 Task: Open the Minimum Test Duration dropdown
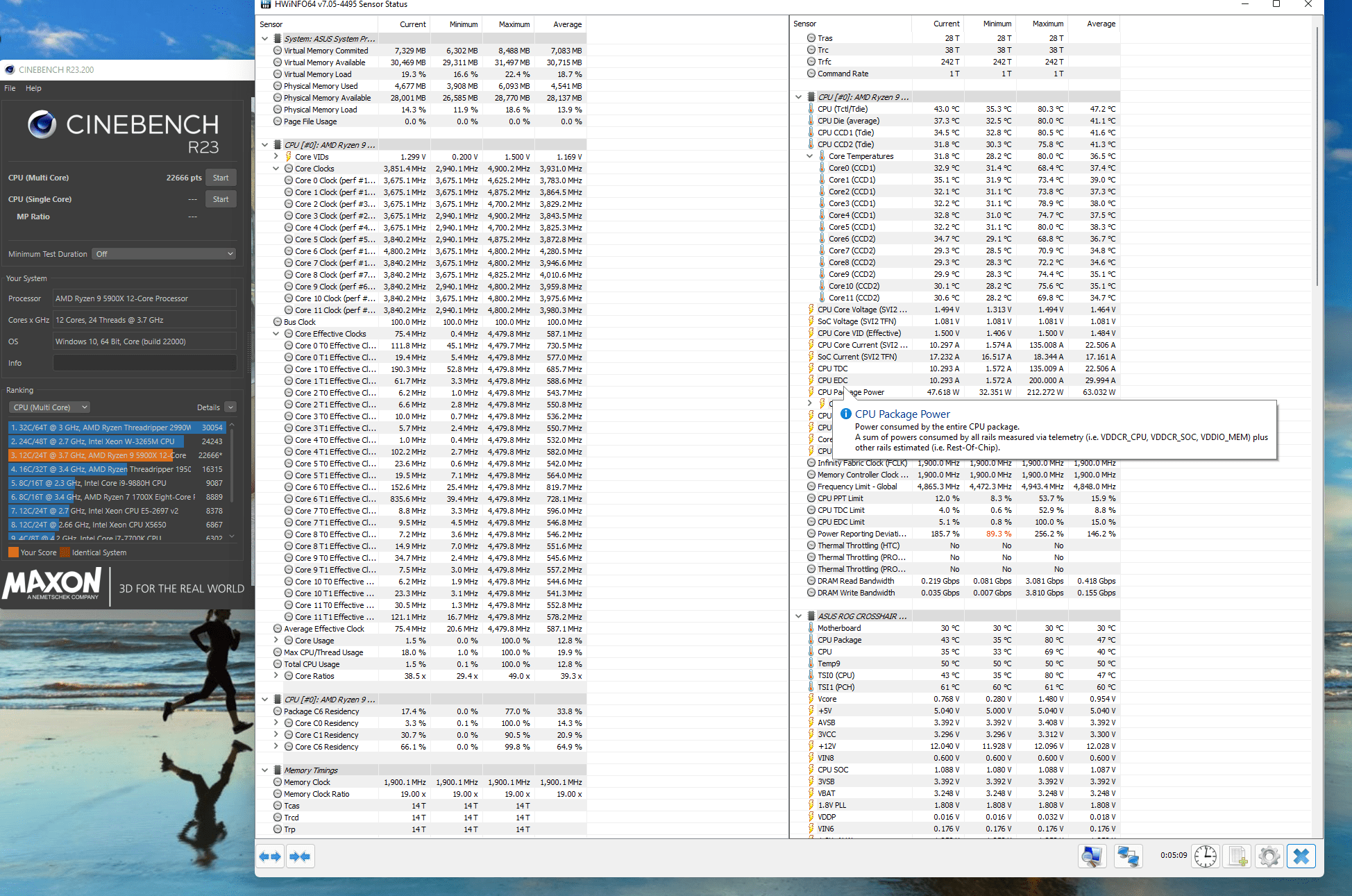click(x=164, y=254)
